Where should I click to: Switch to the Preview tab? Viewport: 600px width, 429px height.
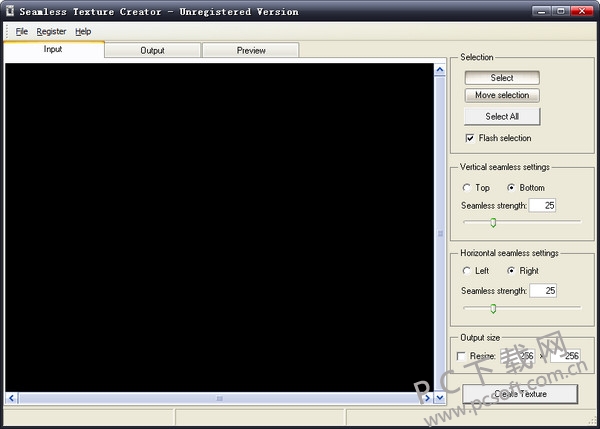251,50
